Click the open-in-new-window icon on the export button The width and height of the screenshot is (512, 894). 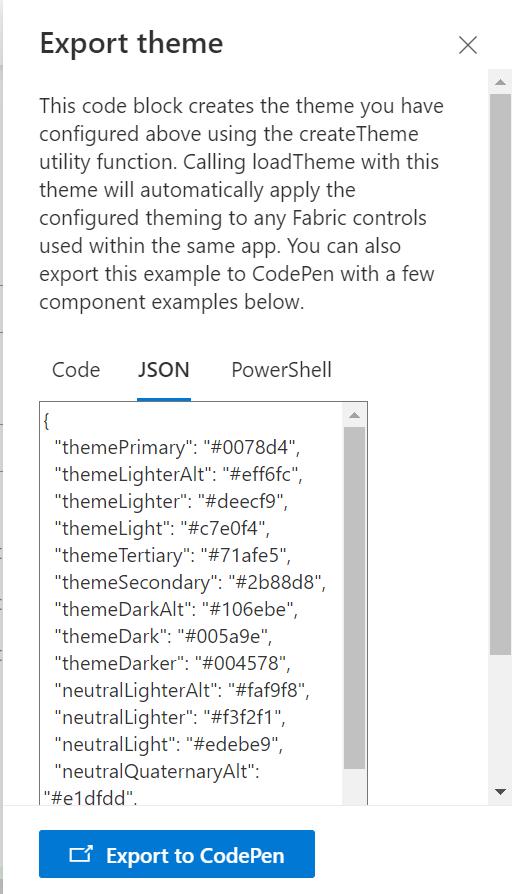pyautogui.click(x=80, y=854)
